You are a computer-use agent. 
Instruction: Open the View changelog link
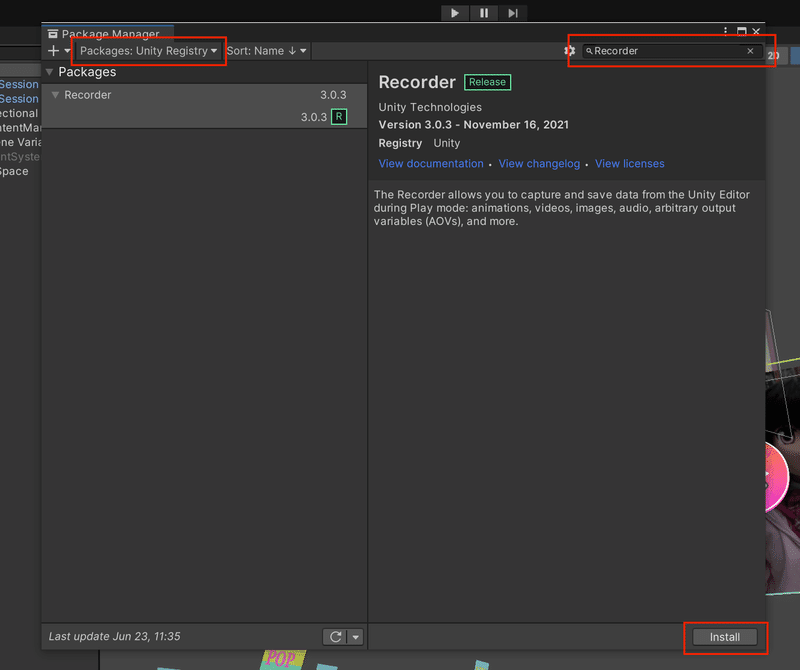[539, 164]
